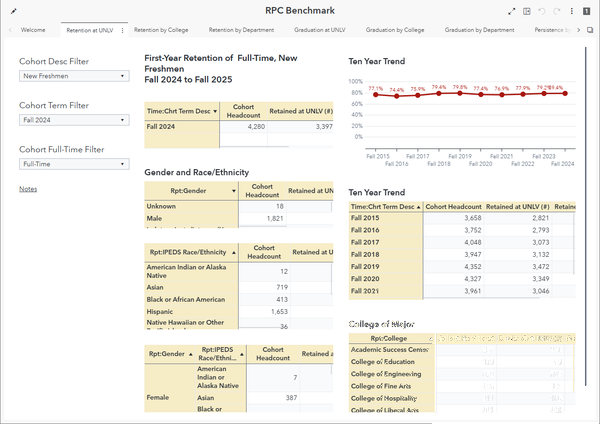Click the Fall 2024 data point on the chart
Screen dimensions: 600x424
click(x=565, y=93)
